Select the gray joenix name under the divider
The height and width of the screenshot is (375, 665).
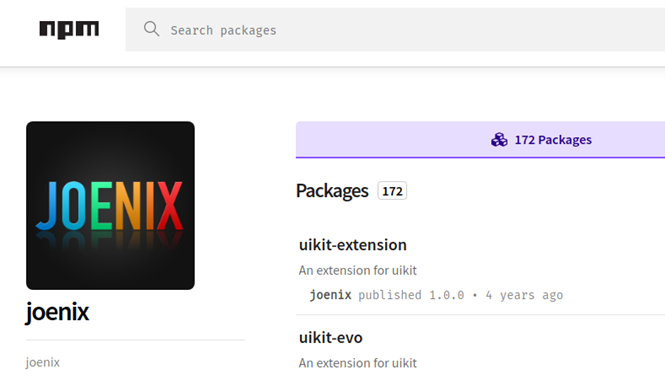42,363
